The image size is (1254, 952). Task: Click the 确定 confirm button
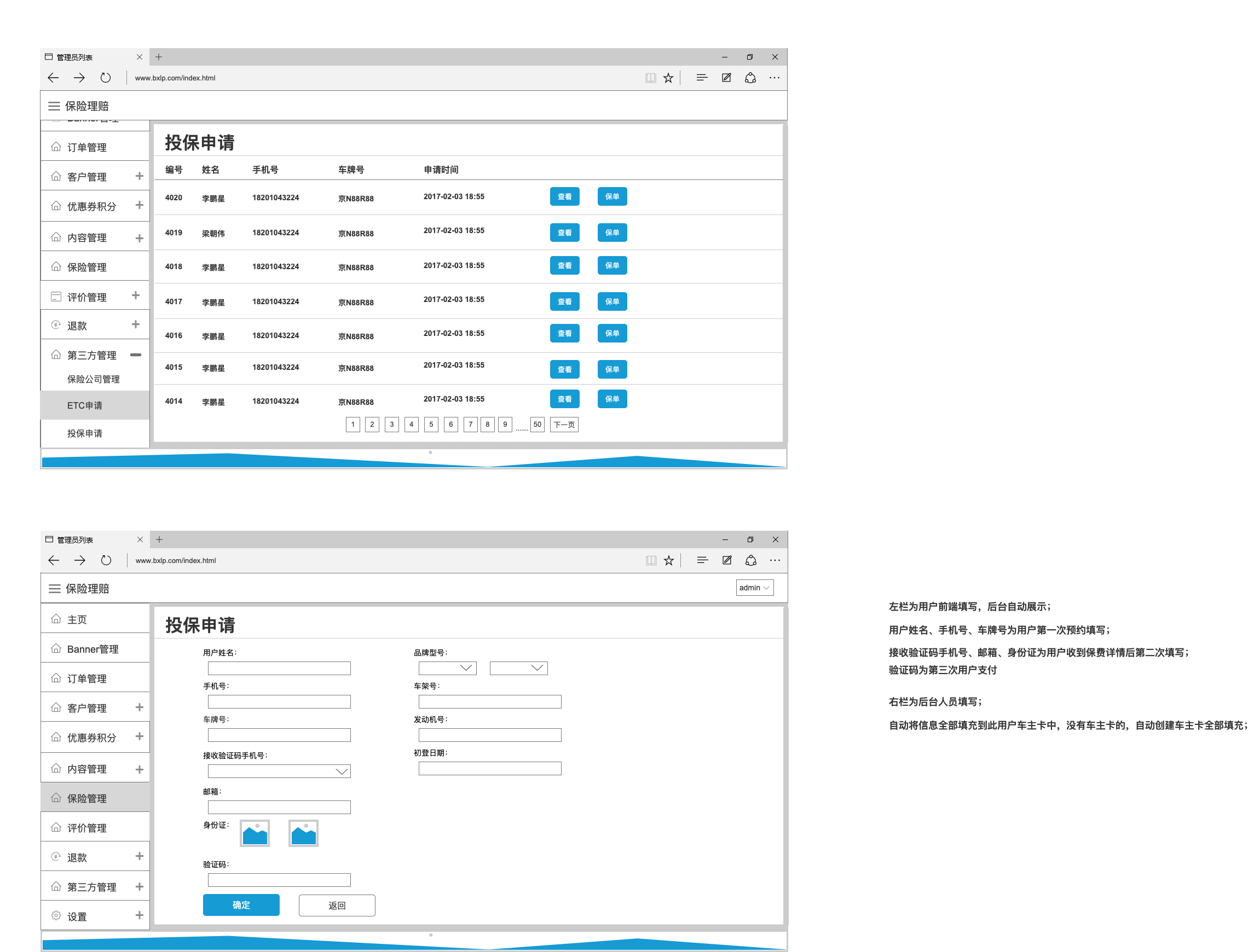click(x=241, y=905)
